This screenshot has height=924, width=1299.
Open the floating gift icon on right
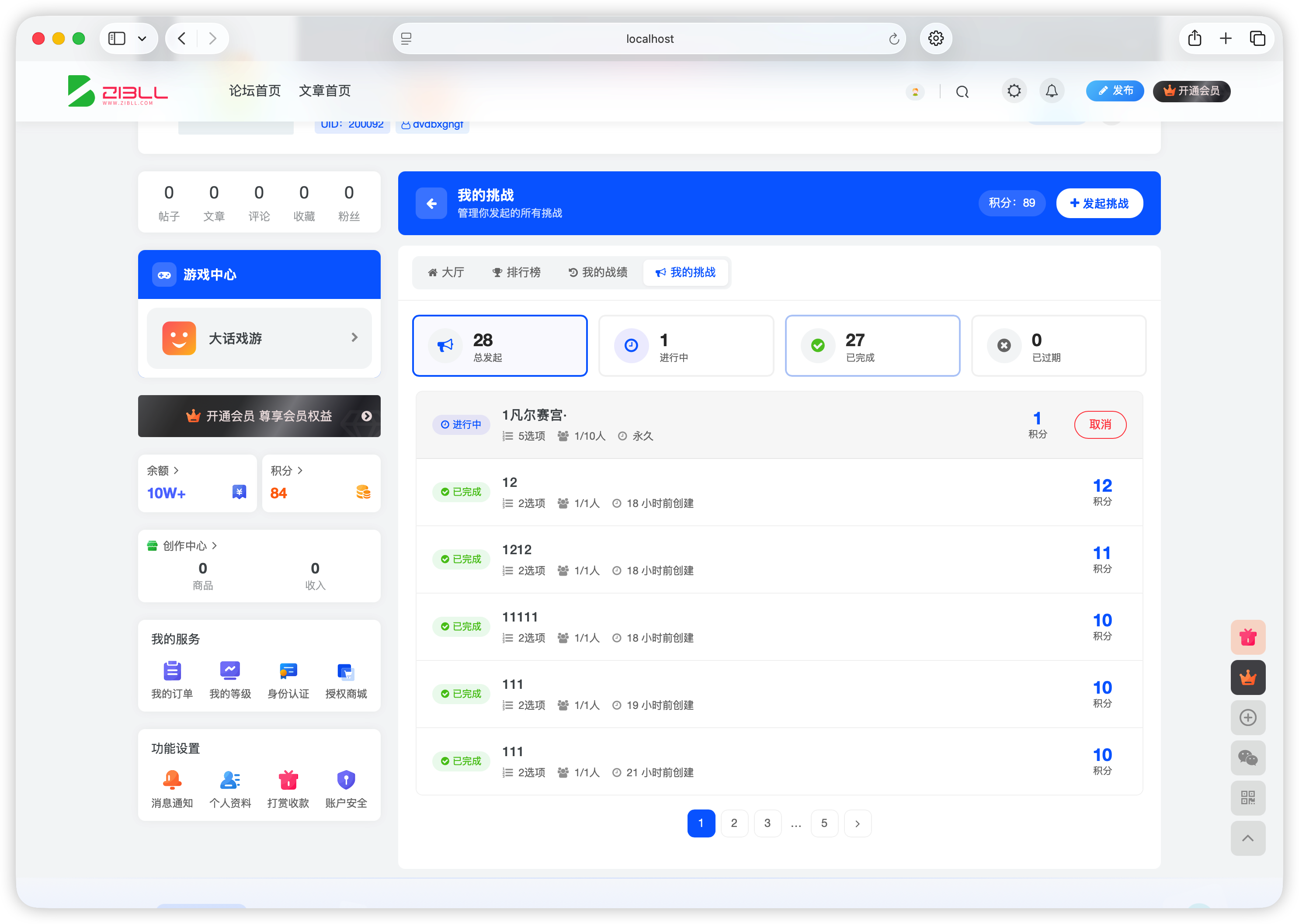click(1248, 637)
